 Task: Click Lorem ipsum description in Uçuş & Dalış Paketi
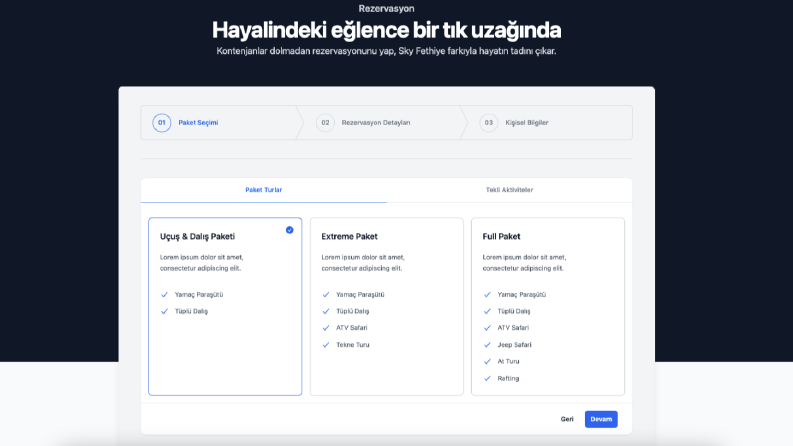(x=201, y=263)
